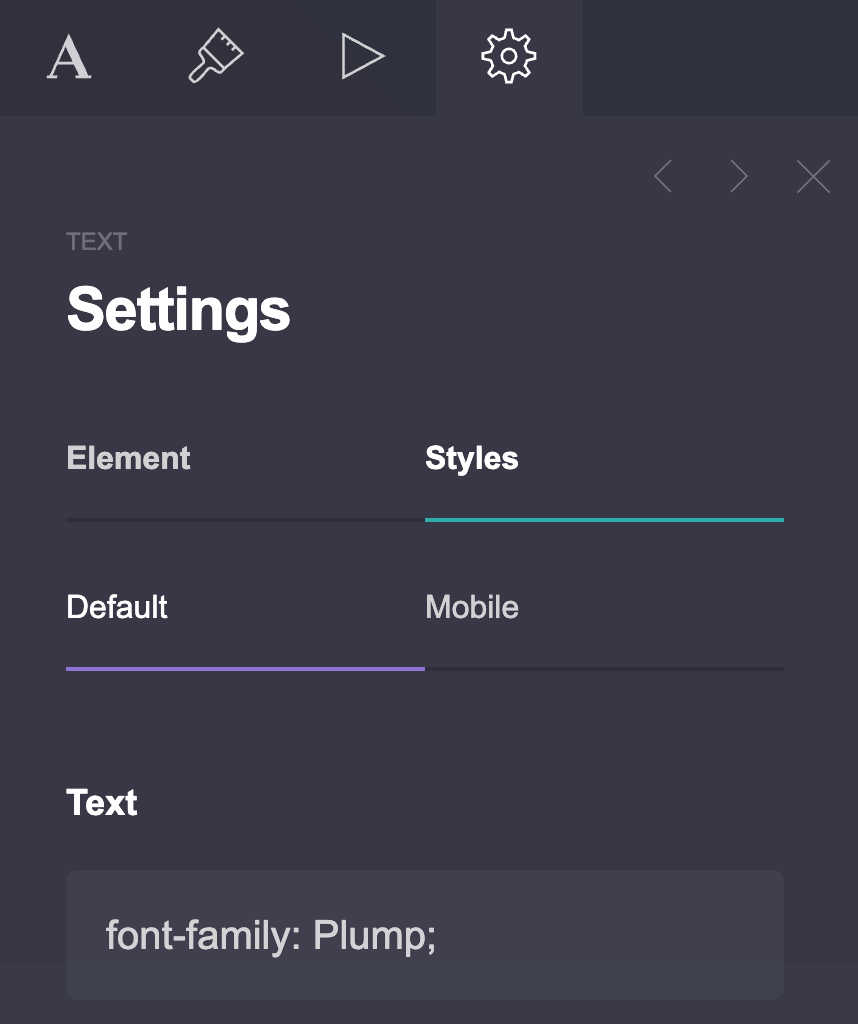Select the Styles tab
This screenshot has height=1024, width=858.
[471, 458]
